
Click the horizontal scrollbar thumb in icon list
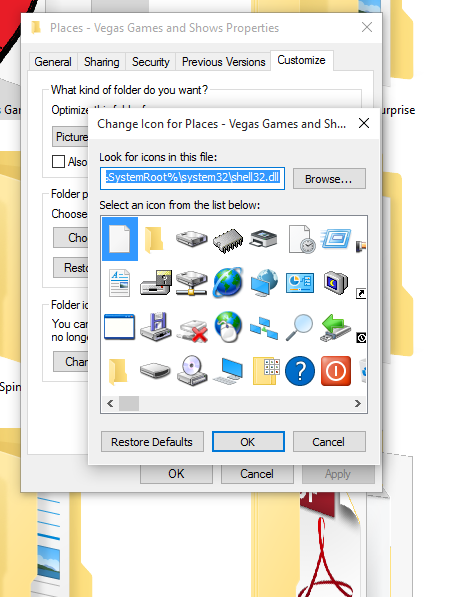[x=129, y=403]
